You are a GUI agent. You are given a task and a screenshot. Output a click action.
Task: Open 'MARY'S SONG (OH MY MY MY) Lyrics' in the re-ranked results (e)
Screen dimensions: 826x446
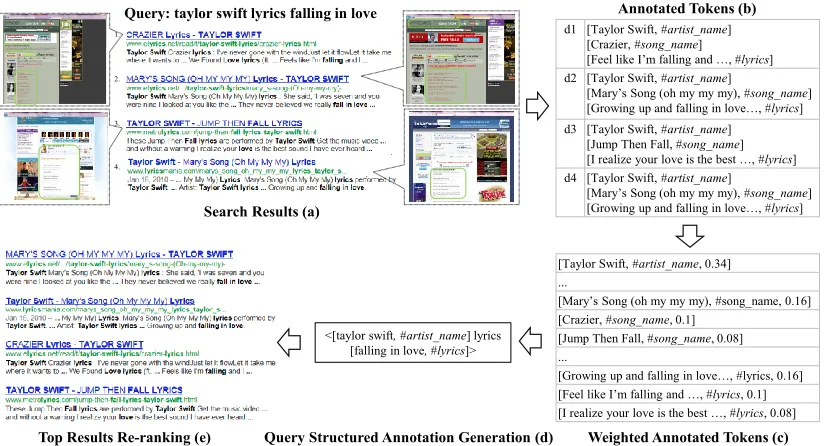point(119,254)
